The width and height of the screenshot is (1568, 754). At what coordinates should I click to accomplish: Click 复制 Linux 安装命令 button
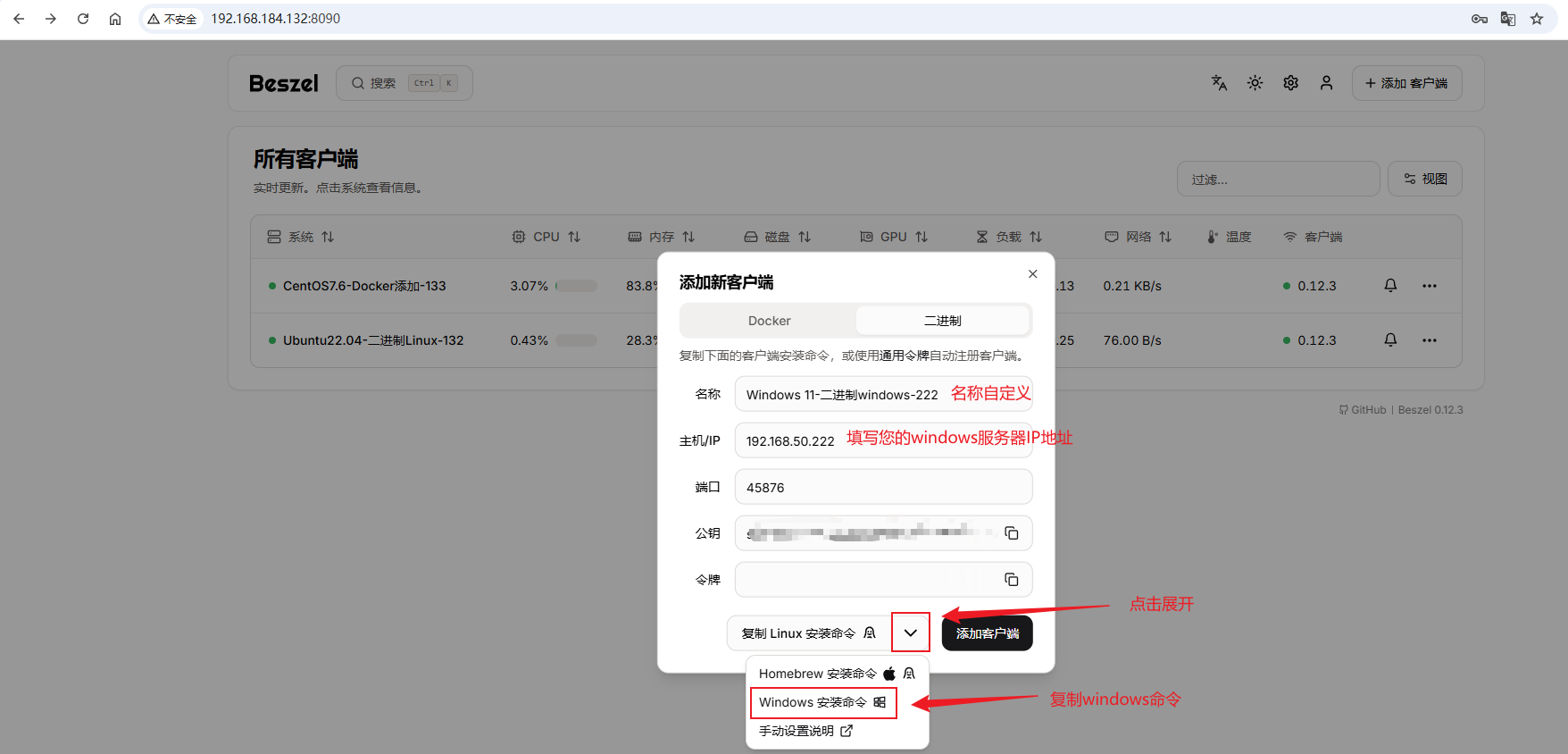tap(808, 633)
